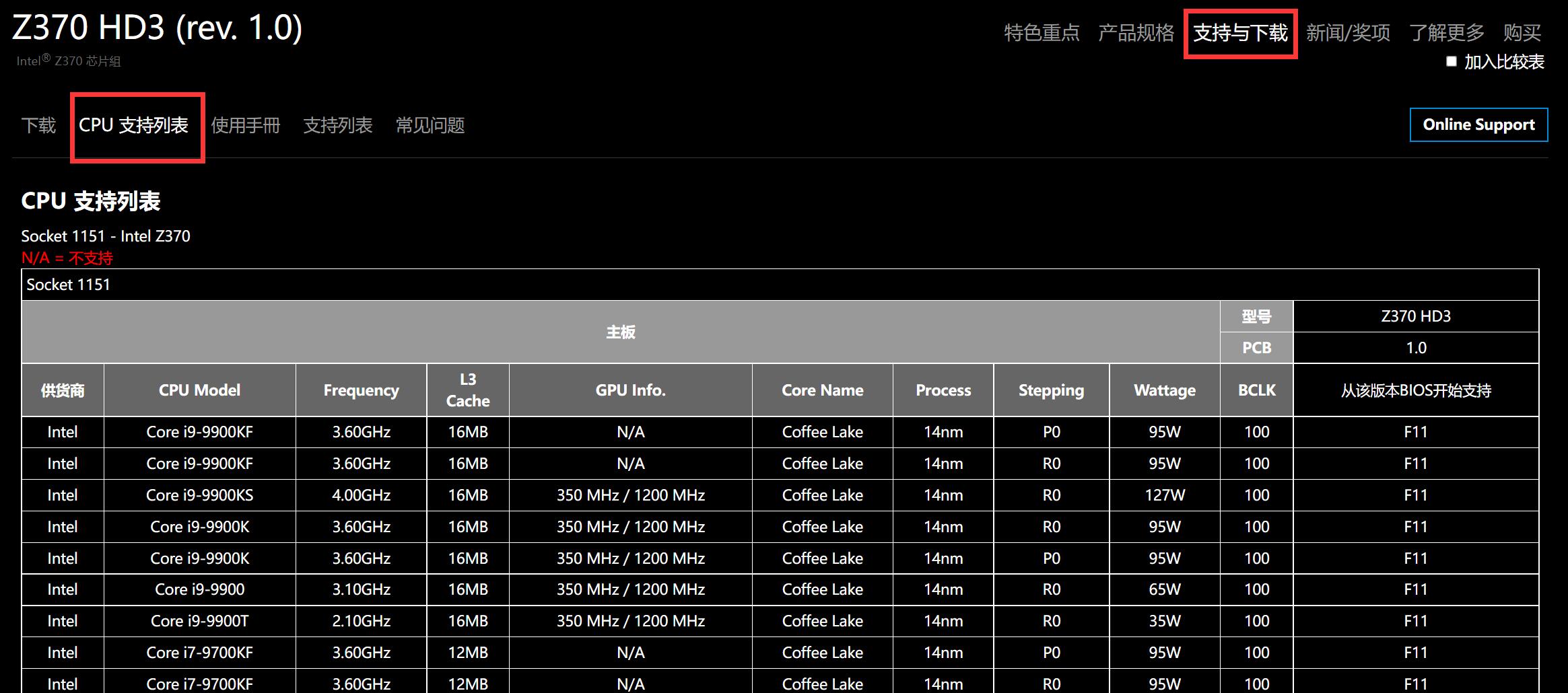Screen dimensions: 1568x693
Task: Open the 购买 link
Action: click(1523, 32)
